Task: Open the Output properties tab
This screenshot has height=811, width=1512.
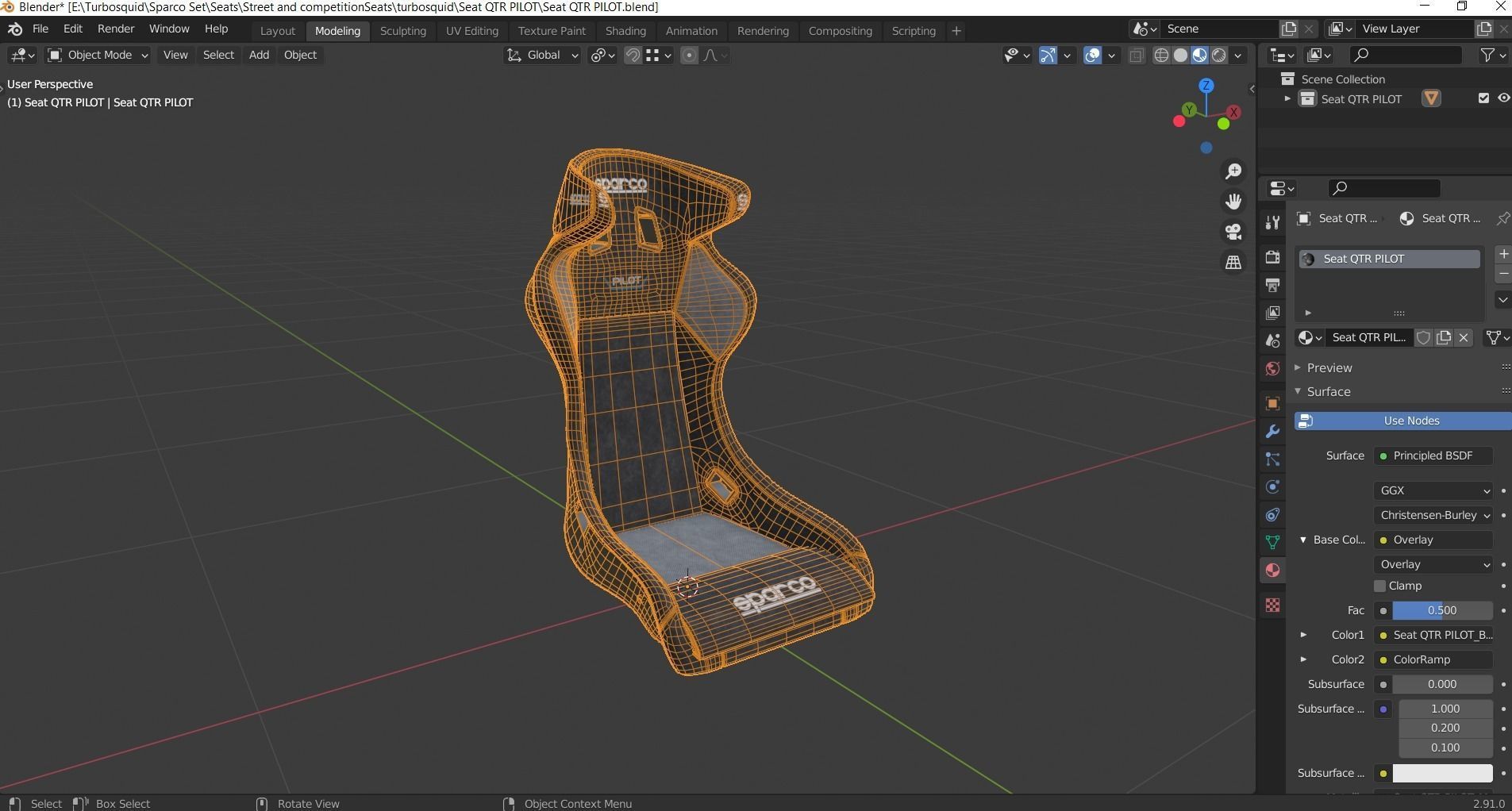Action: [1272, 285]
